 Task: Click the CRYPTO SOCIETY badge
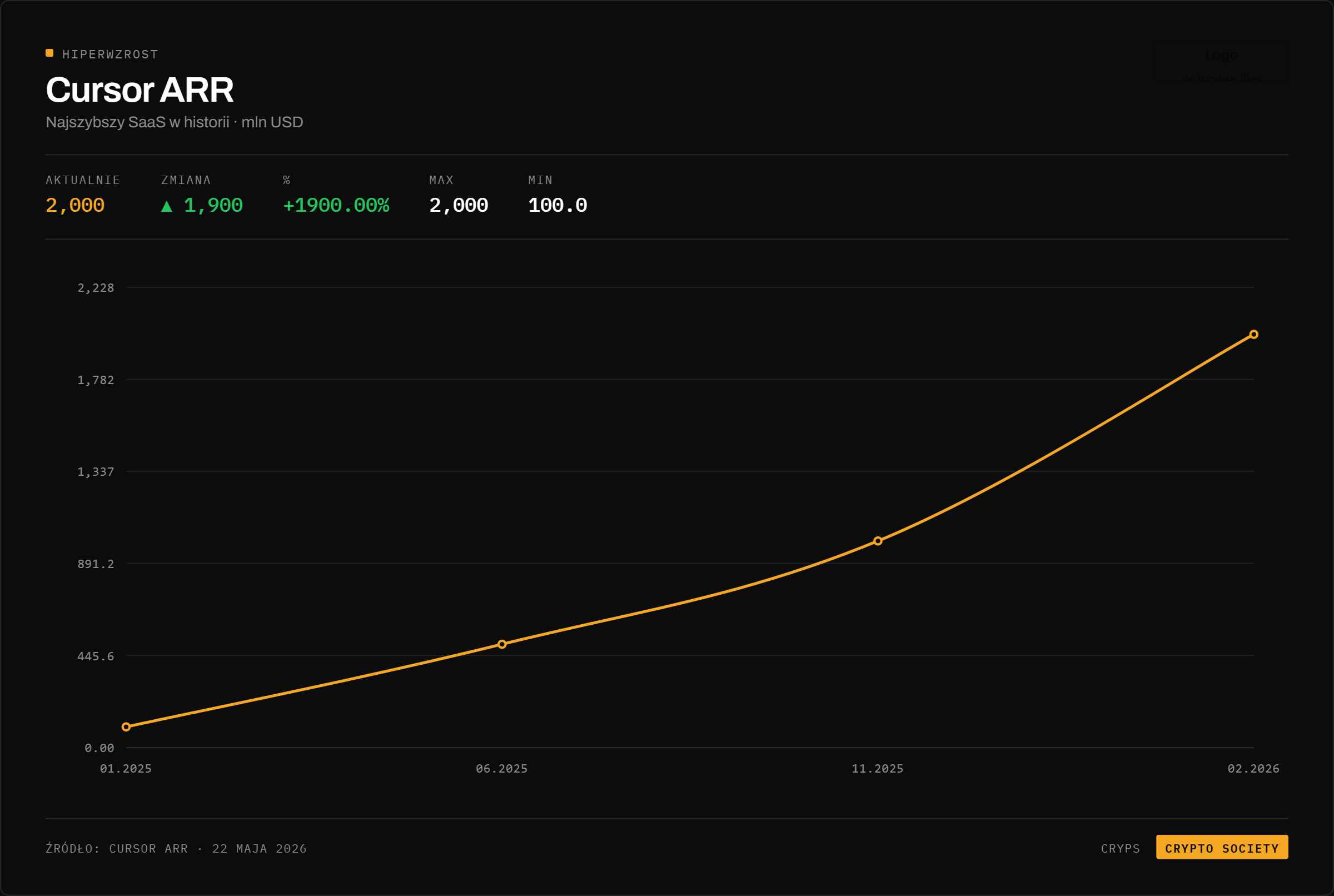[x=1222, y=848]
